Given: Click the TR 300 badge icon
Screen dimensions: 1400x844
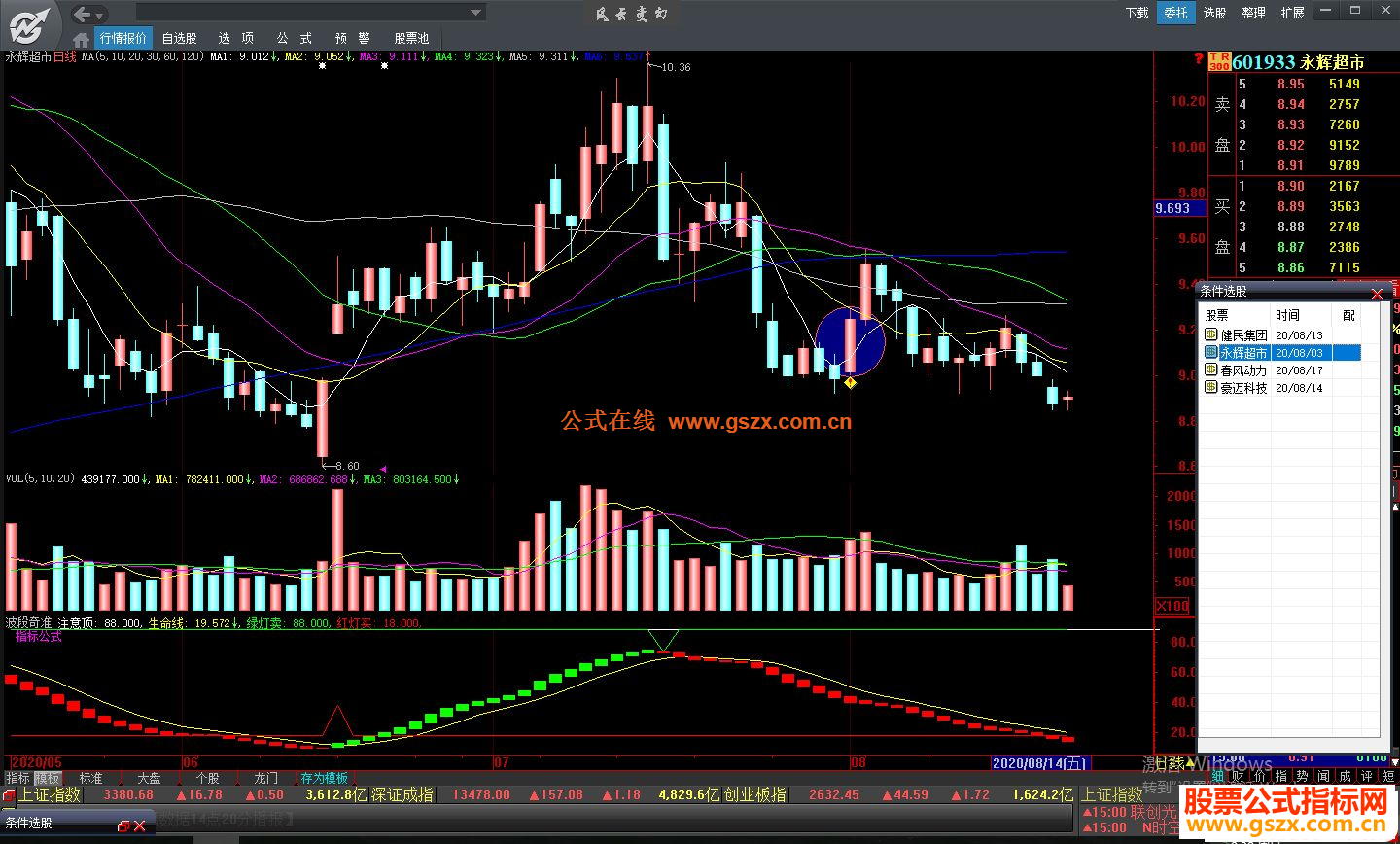Looking at the screenshot, I should tap(1219, 61).
